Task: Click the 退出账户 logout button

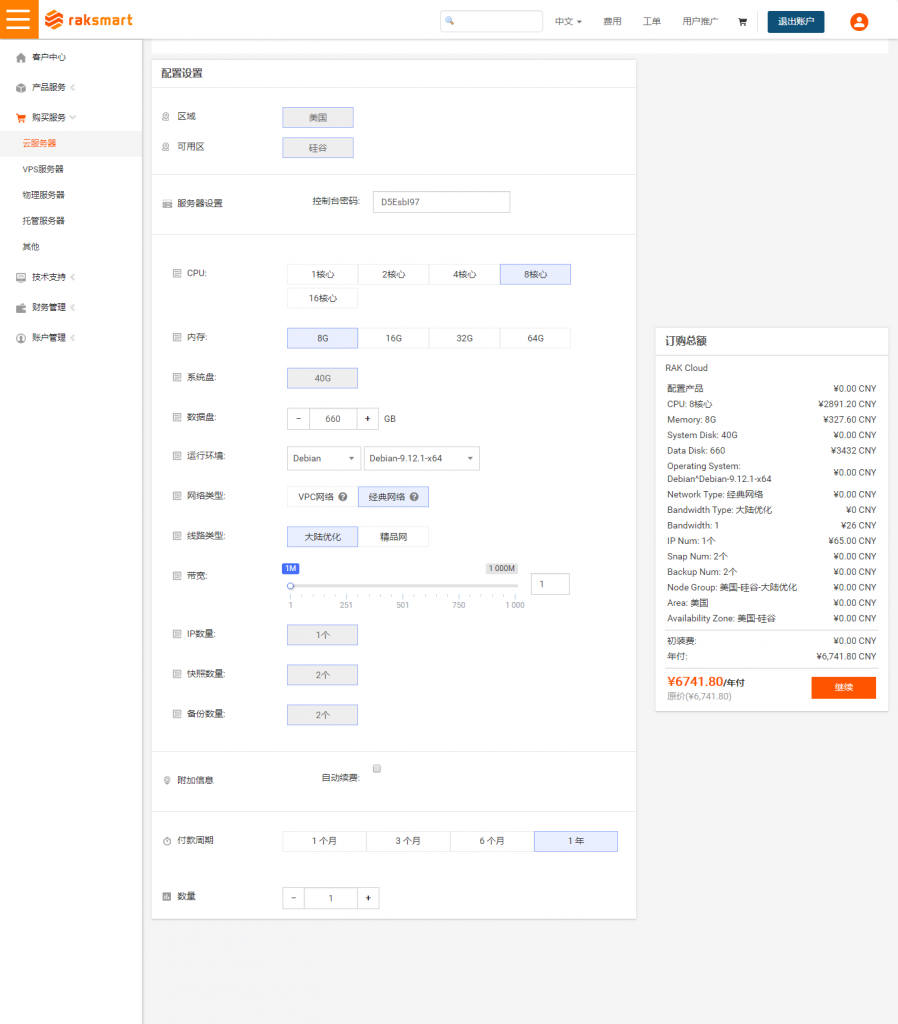Action: 795,22
